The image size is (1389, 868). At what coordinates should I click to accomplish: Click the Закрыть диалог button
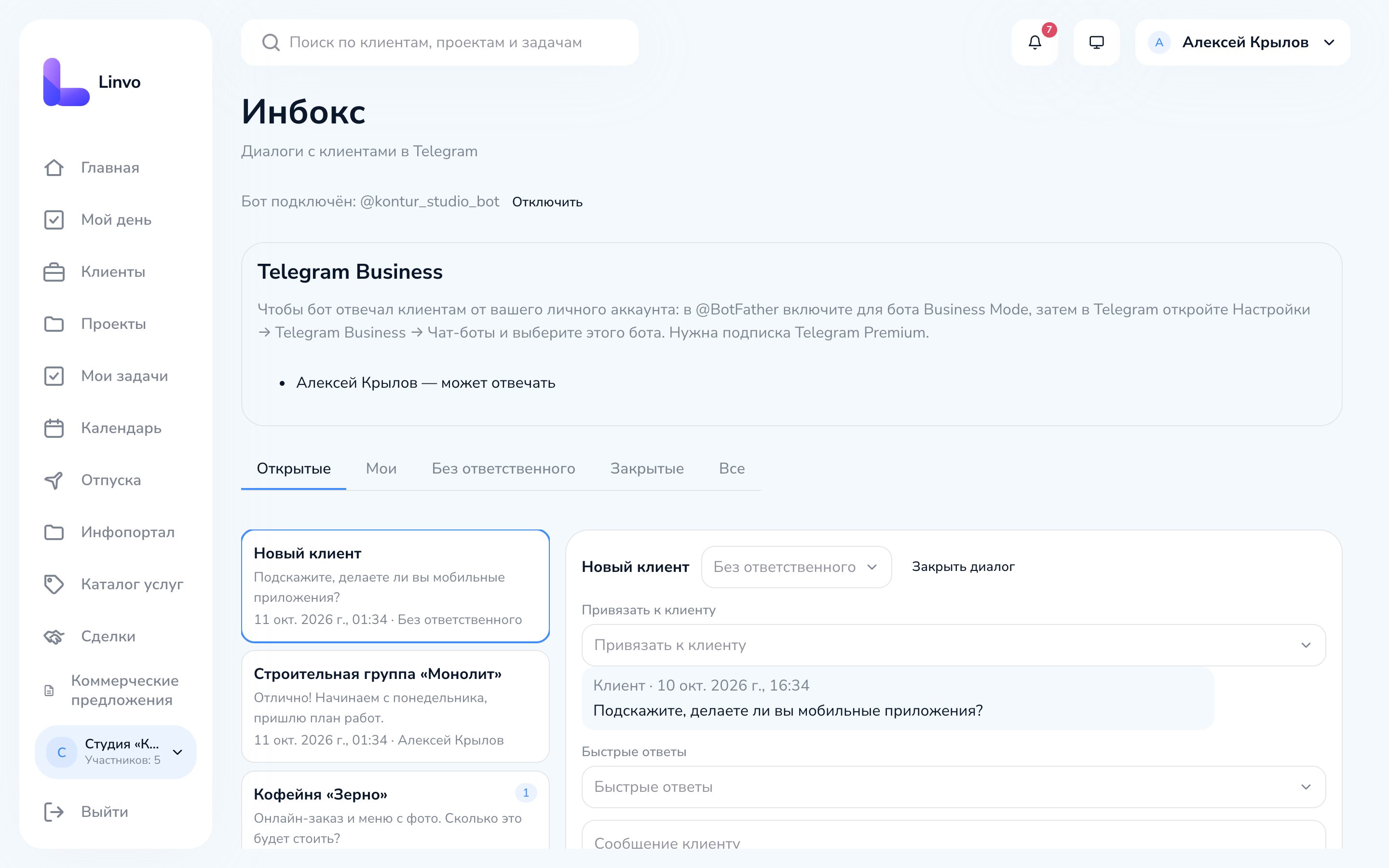(x=963, y=567)
